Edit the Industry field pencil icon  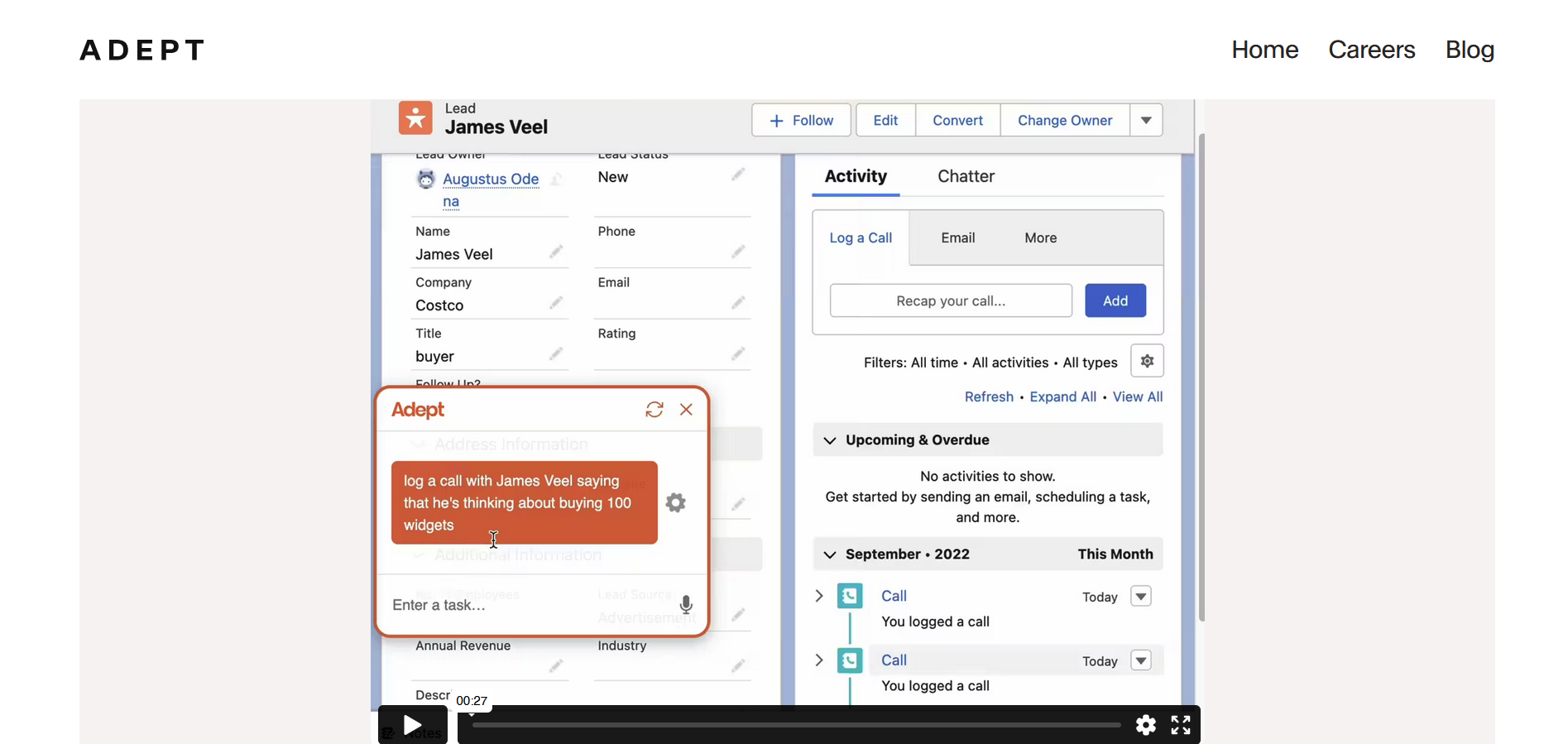coord(738,665)
